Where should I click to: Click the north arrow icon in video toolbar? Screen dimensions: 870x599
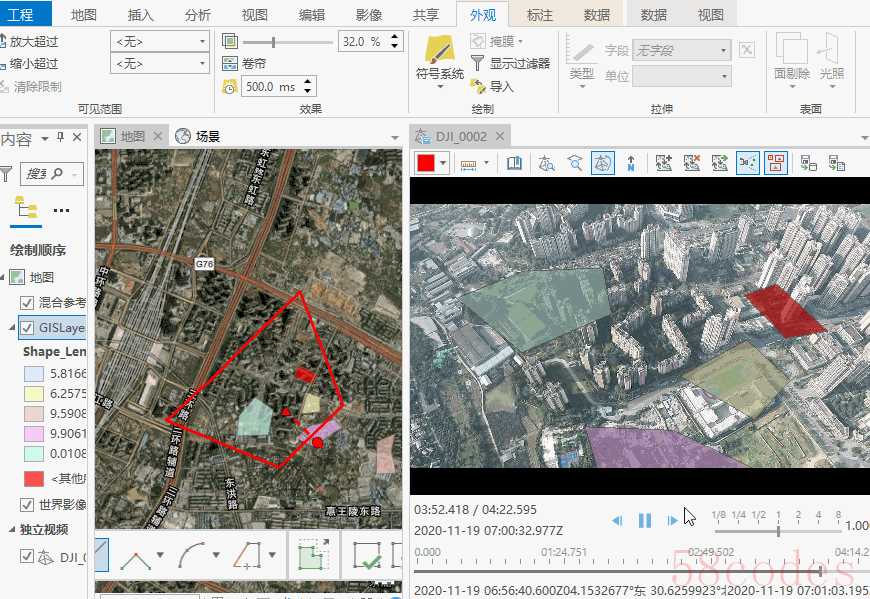tap(631, 163)
